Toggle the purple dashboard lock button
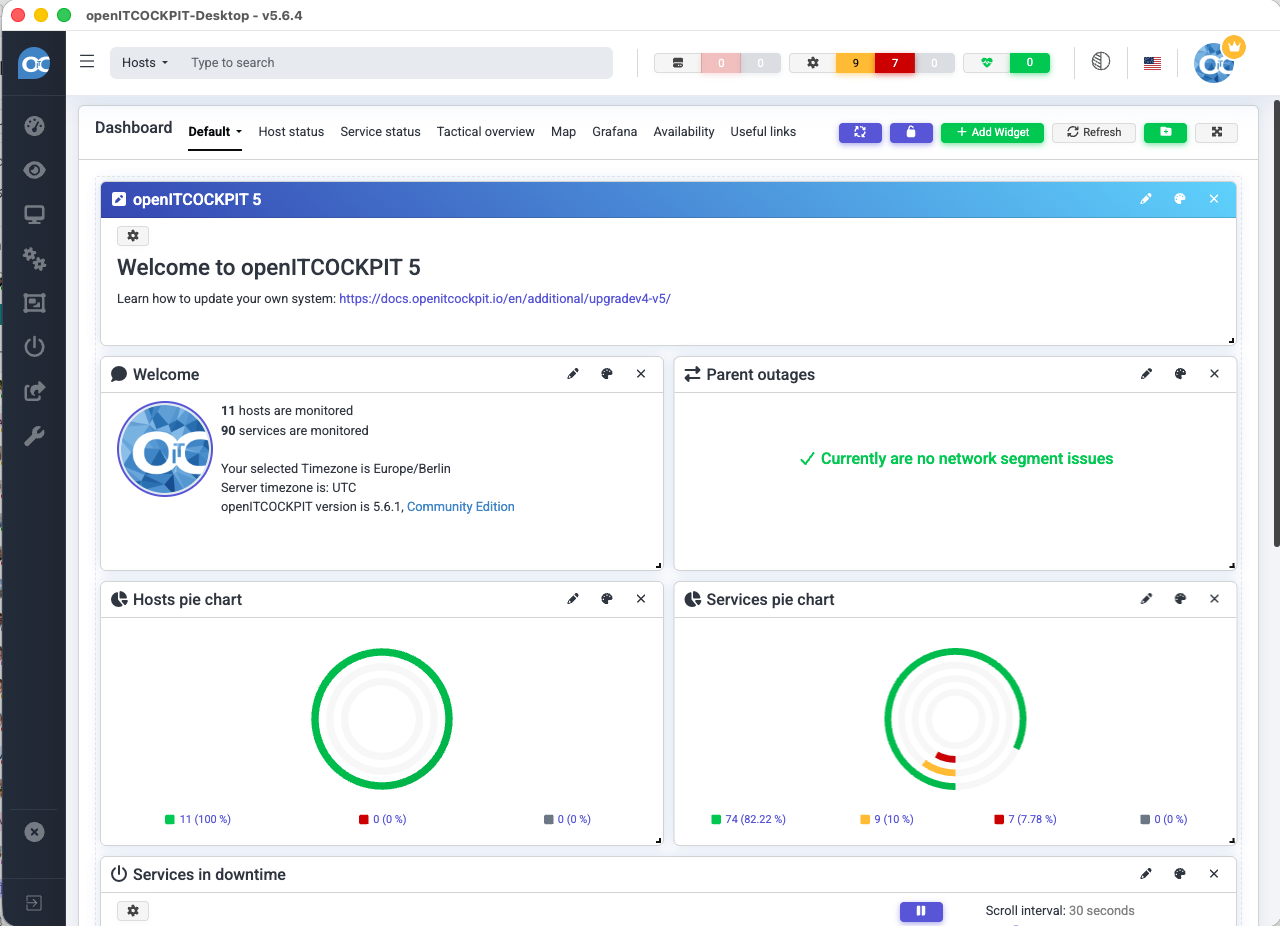 911,132
